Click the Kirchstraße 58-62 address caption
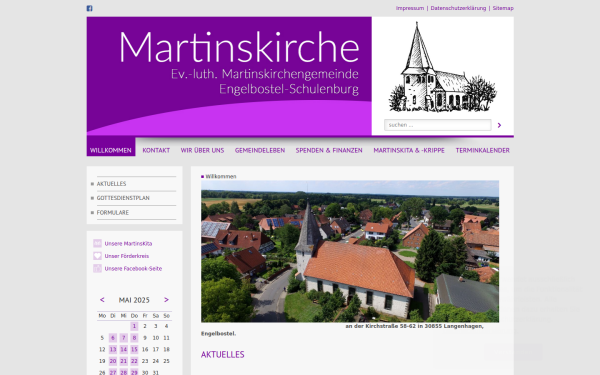The width and height of the screenshot is (600, 375). 414,326
